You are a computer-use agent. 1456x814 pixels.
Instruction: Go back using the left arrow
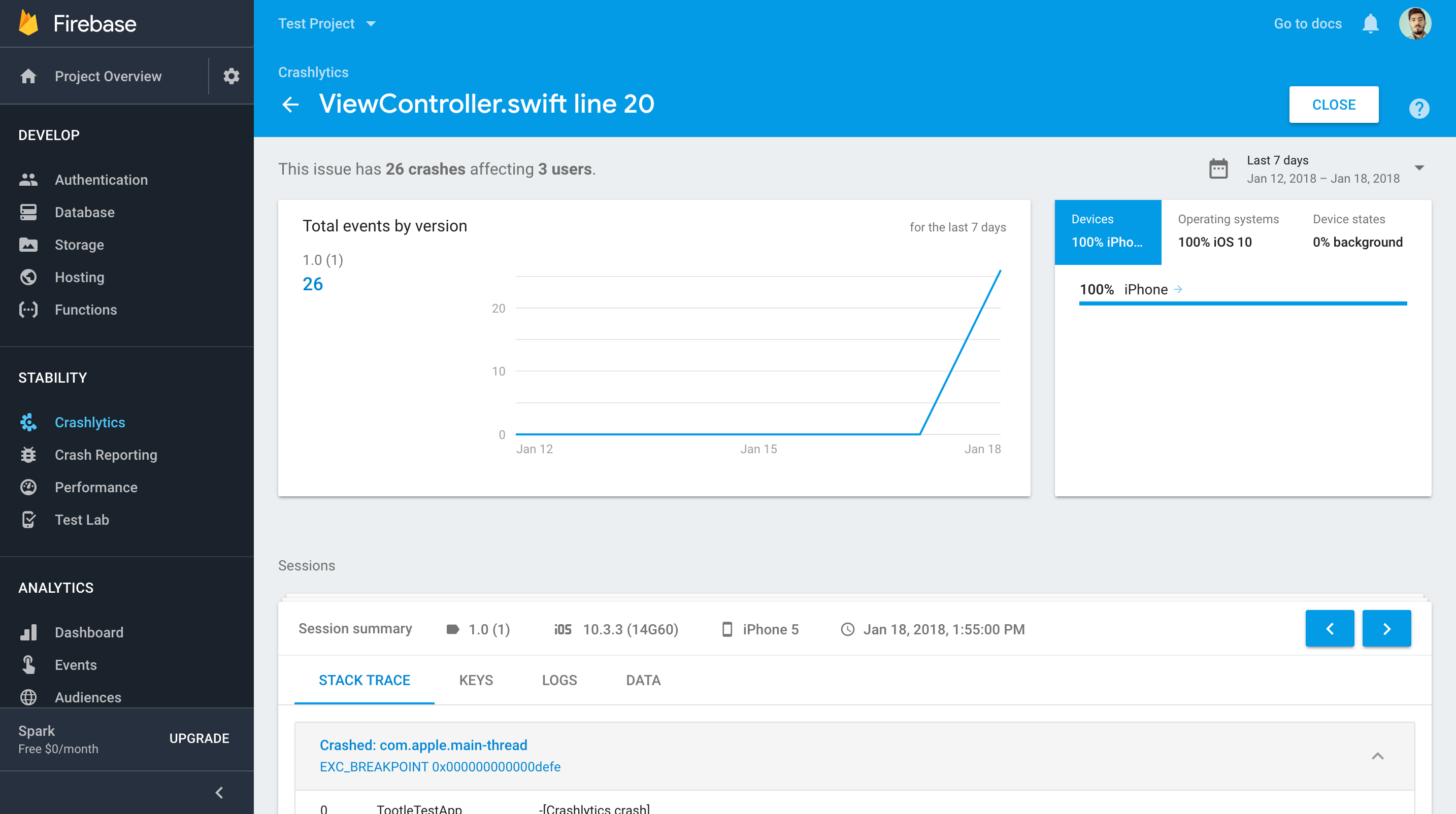(x=290, y=105)
